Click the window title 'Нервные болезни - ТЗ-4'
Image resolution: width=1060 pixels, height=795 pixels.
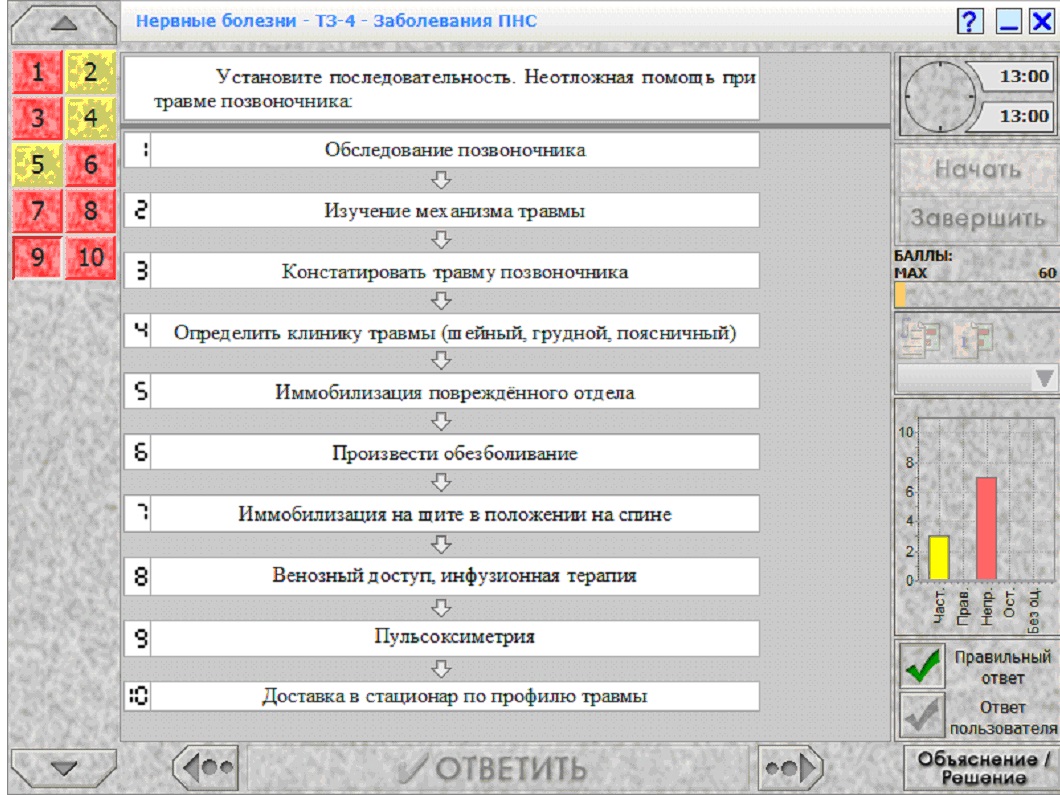click(337, 21)
